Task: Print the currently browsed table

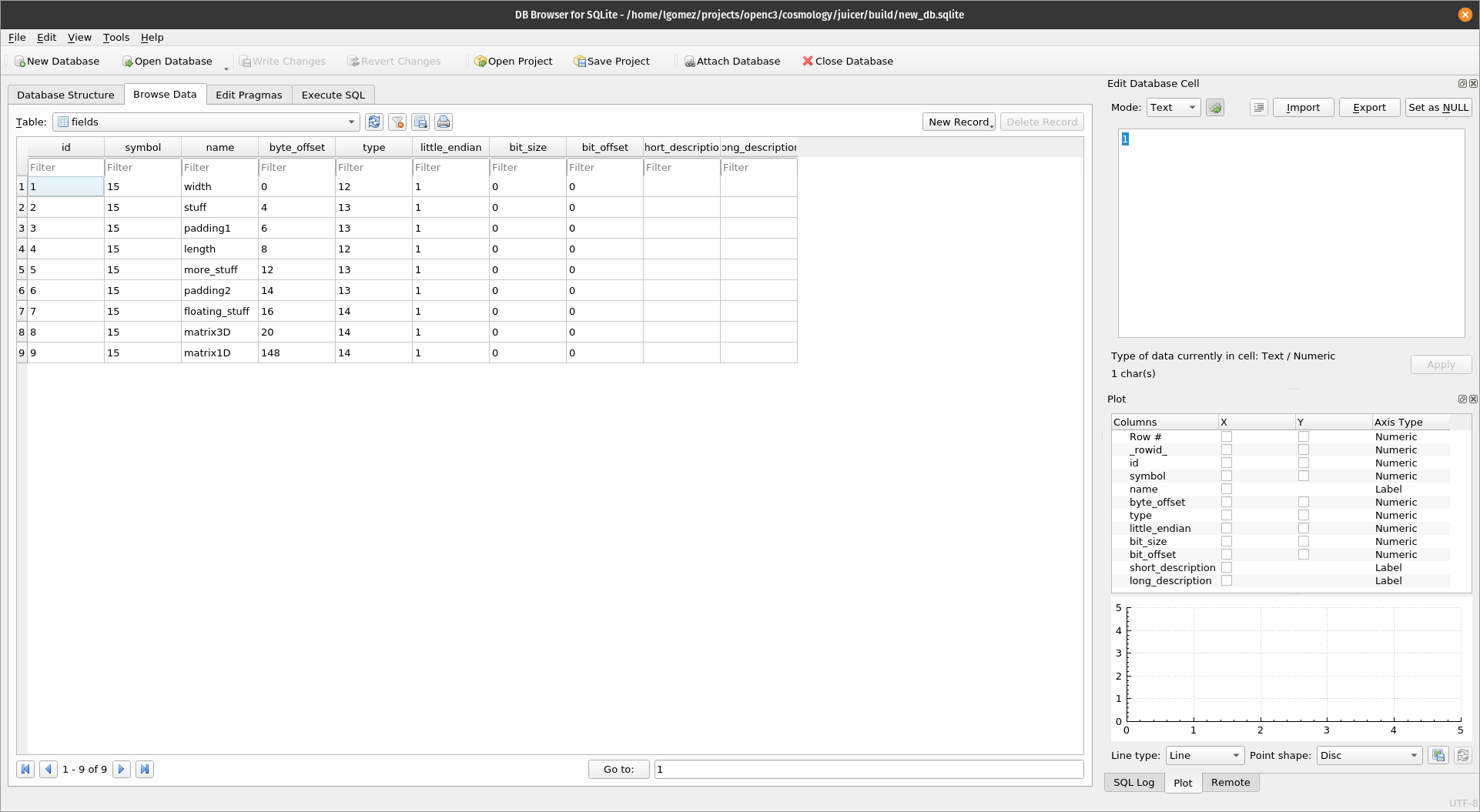Action: click(x=444, y=122)
